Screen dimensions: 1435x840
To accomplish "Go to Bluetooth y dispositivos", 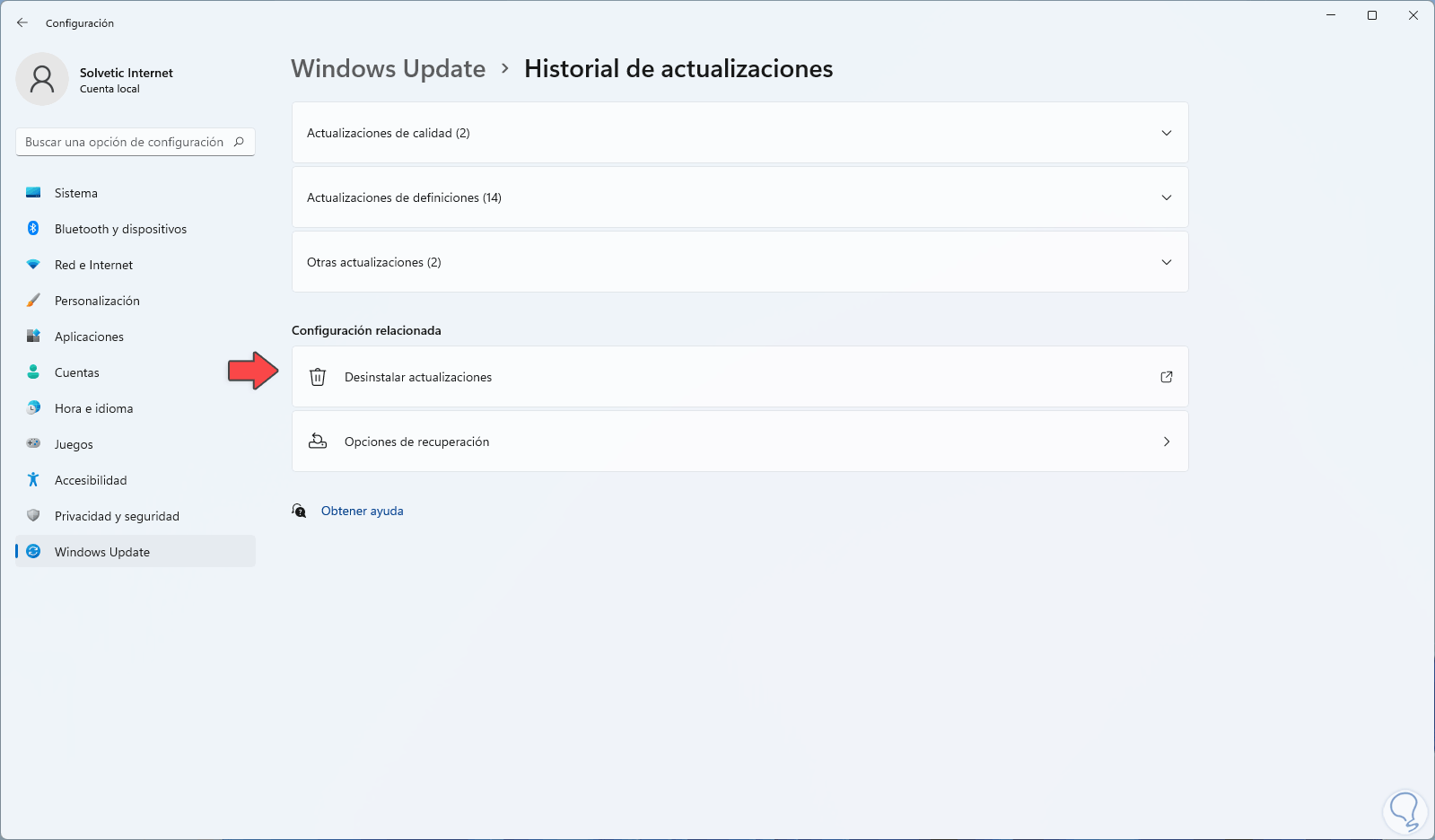I will point(136,229).
